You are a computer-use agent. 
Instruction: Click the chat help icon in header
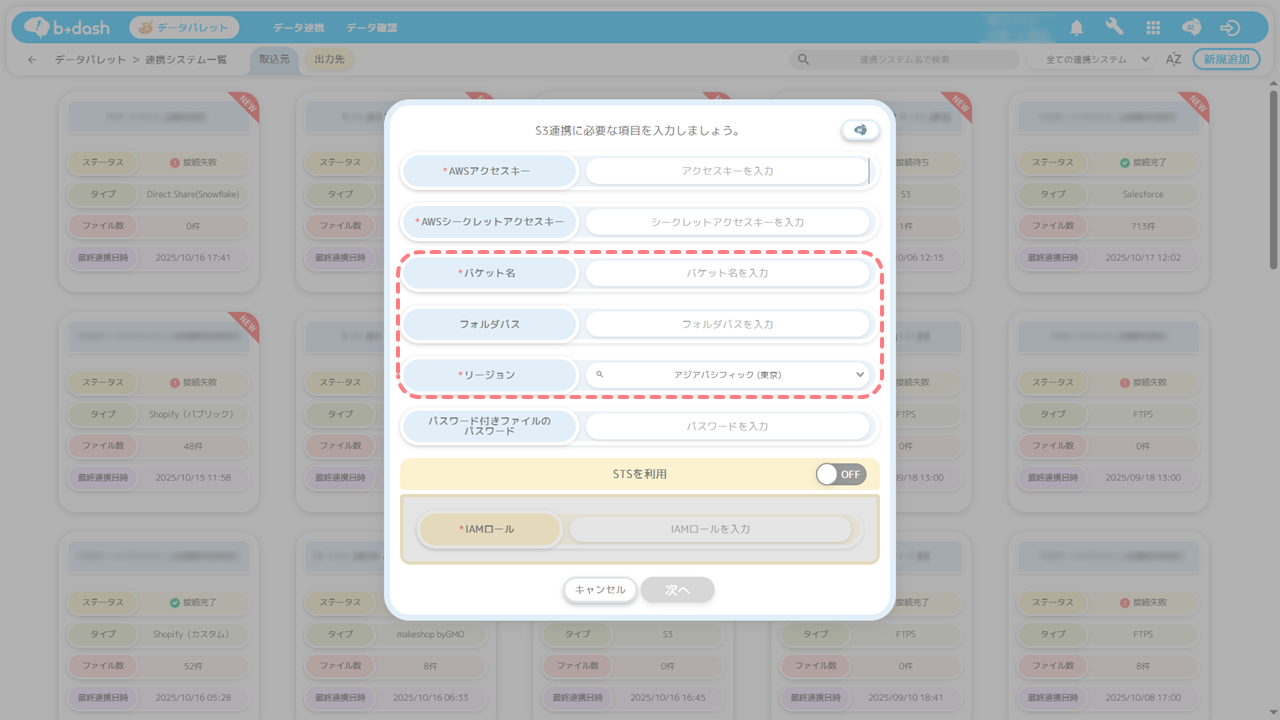(1191, 28)
